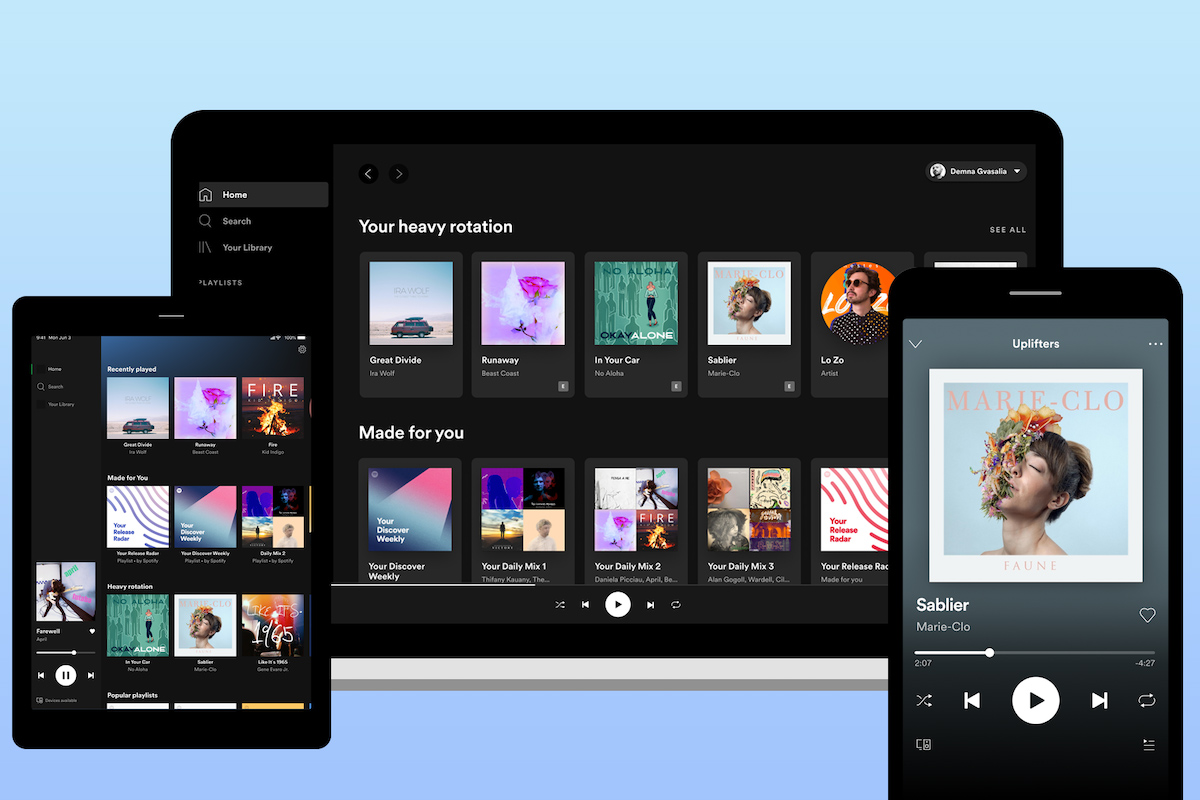Image resolution: width=1200 pixels, height=800 pixels.
Task: Open Sablier album card on laptop
Action: click(749, 324)
